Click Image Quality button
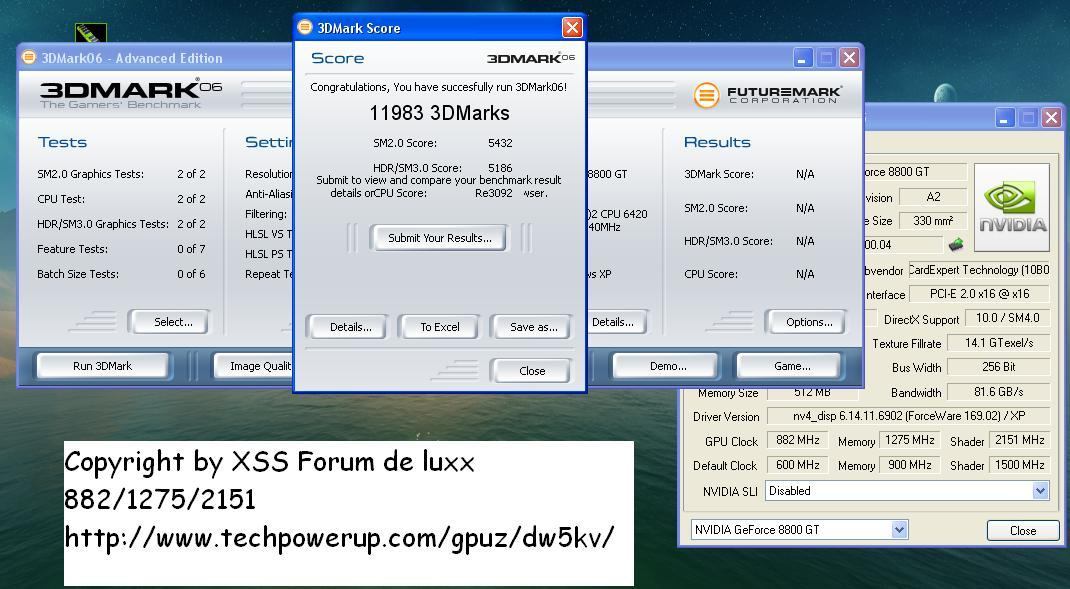Viewport: 1070px width, 589px height. pos(254,366)
